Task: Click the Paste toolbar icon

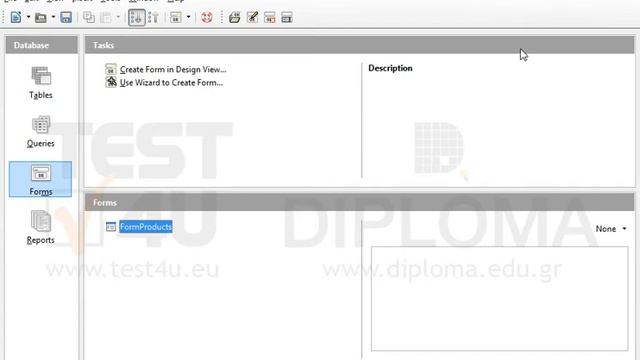Action: (106, 17)
